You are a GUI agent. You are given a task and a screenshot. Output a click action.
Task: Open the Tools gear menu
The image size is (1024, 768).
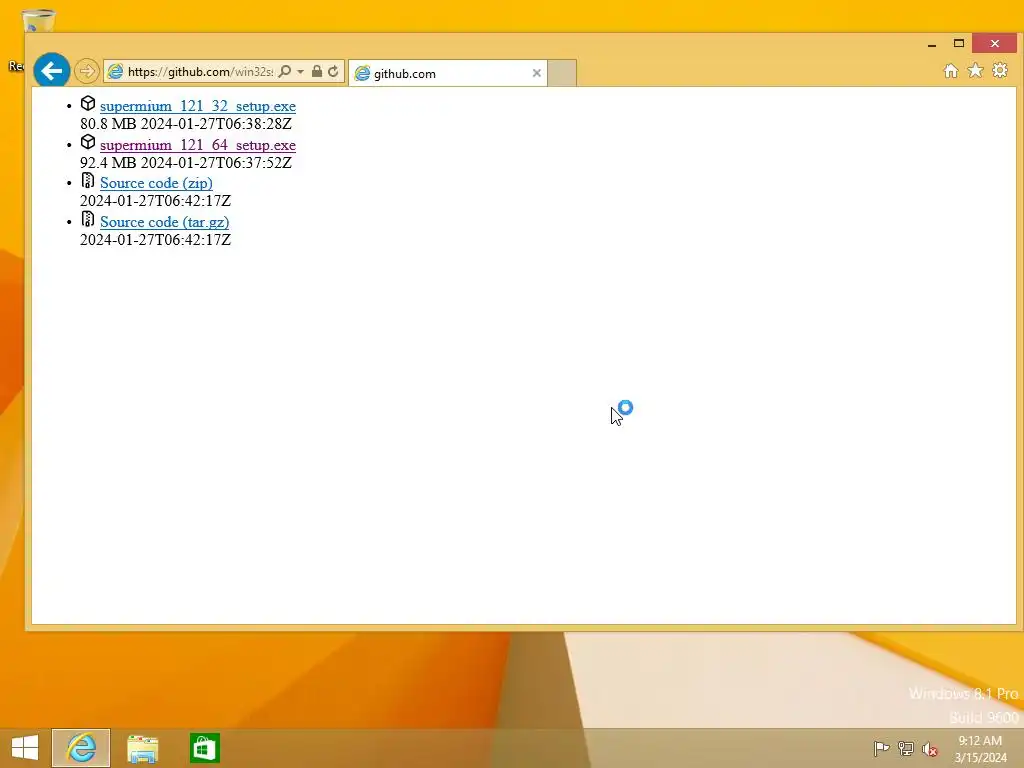(x=1000, y=70)
